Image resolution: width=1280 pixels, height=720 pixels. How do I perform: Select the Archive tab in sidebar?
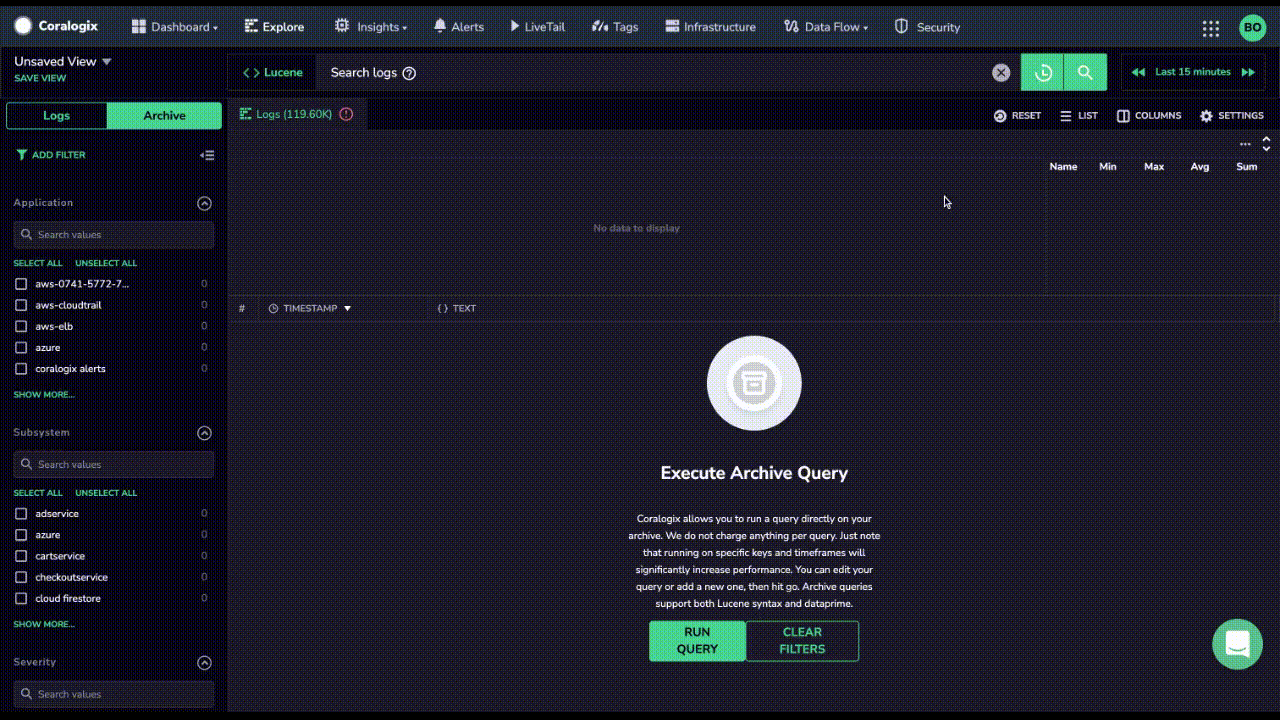[164, 116]
